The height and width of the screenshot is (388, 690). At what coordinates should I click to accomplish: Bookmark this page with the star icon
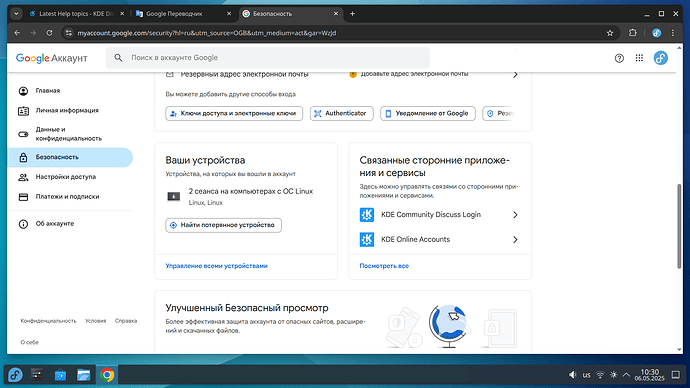[610, 33]
